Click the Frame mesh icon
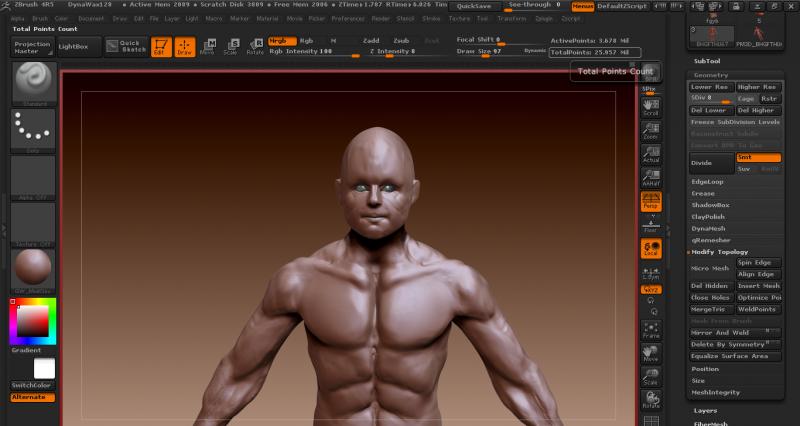 point(651,330)
